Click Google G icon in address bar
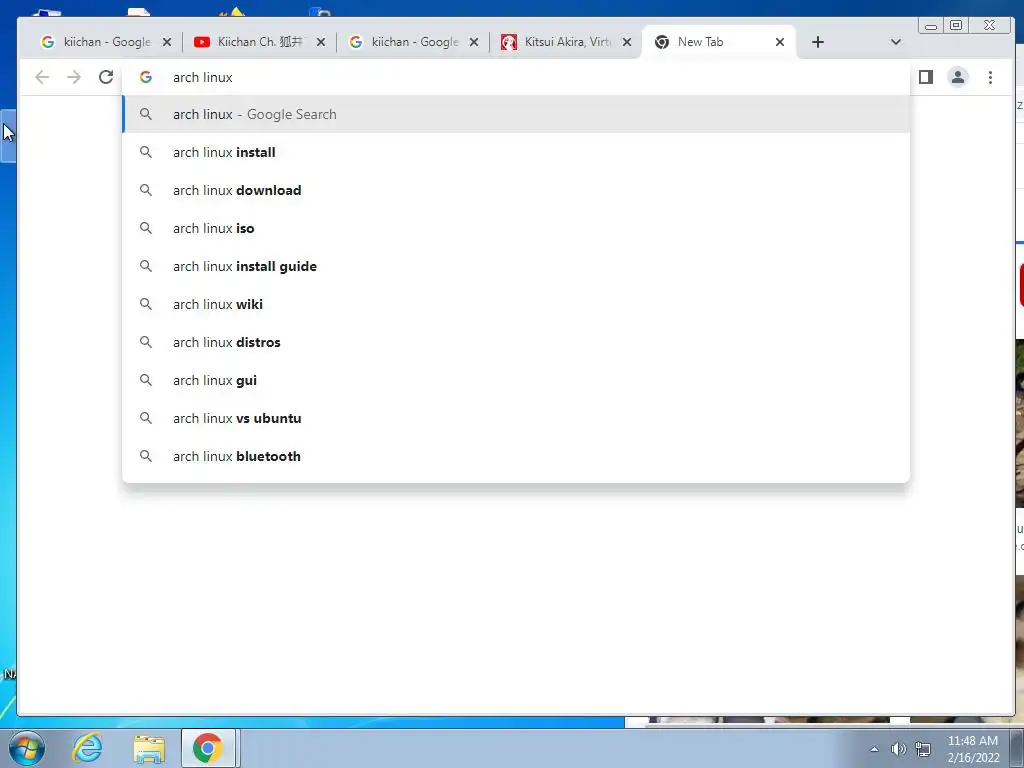Screen dimensions: 1024x768 (x=146, y=77)
